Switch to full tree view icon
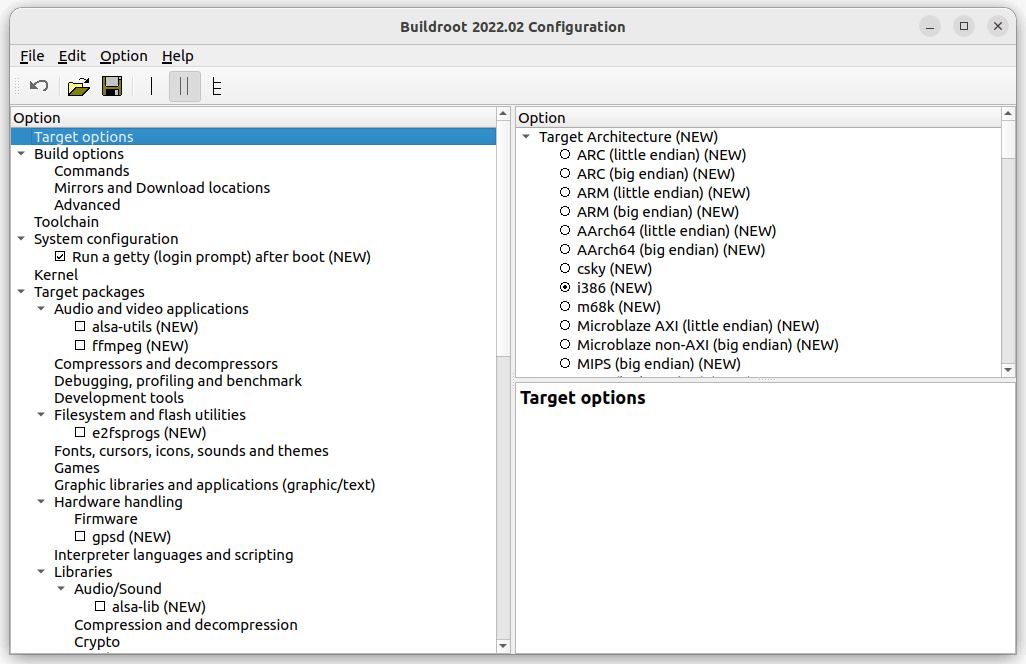Screen dimensions: 1026x664 click(217, 87)
